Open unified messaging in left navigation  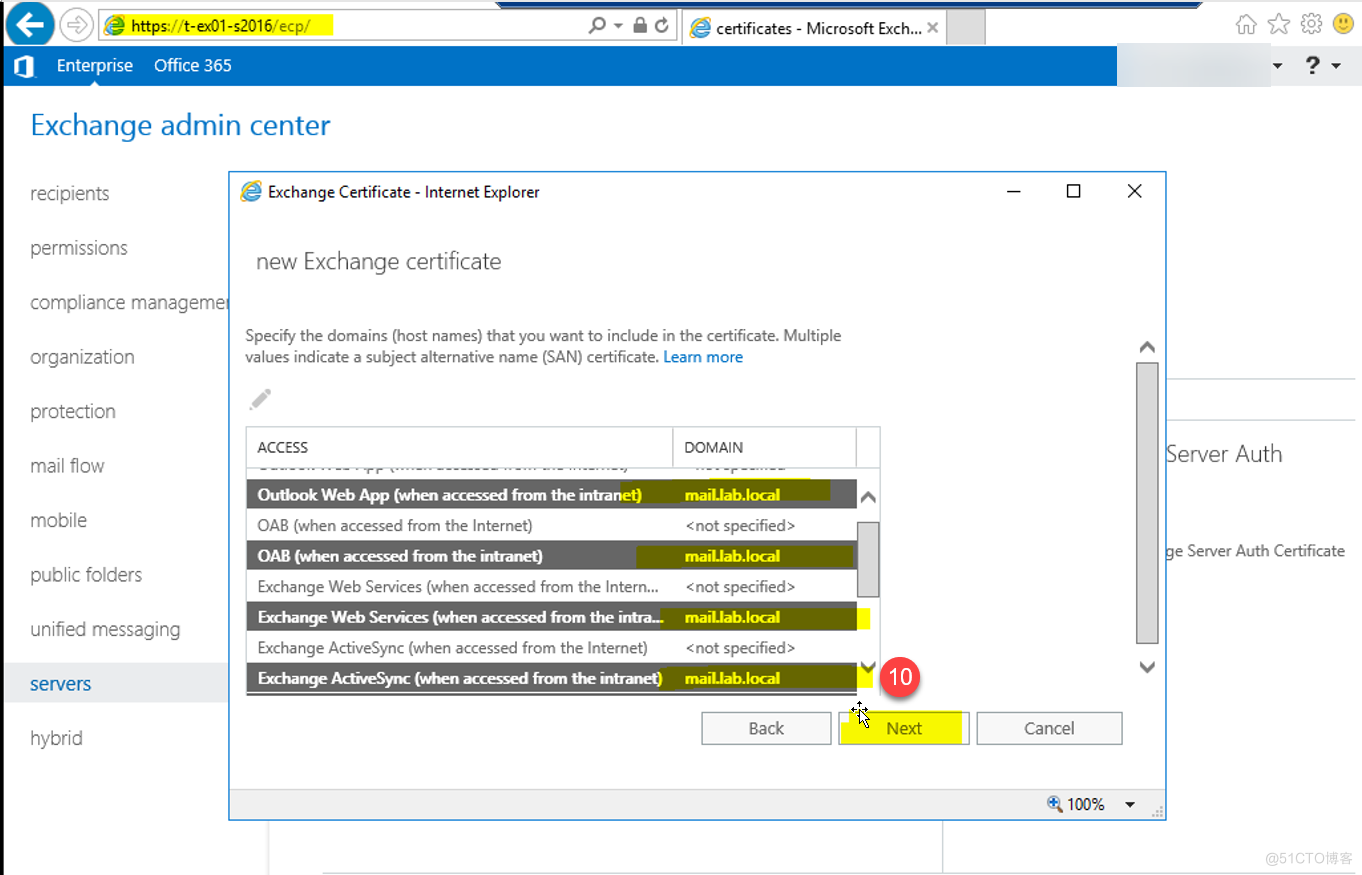(x=105, y=630)
